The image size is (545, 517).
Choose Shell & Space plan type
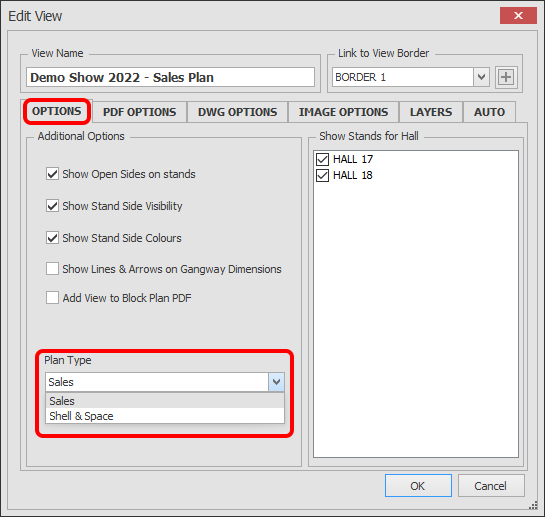[x=165, y=416]
